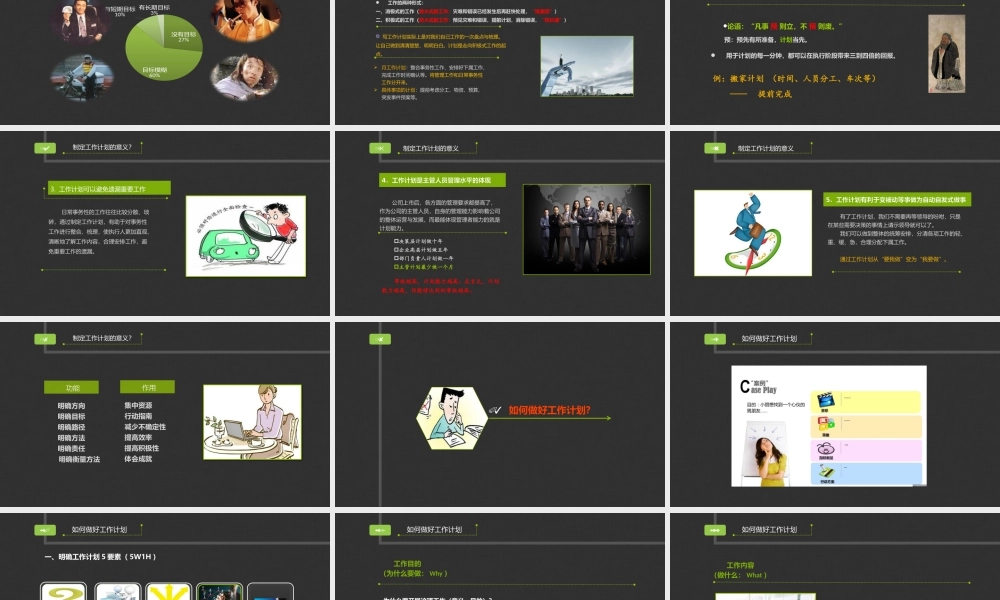Viewport: 1000px width, 600px height.
Task: Check the 主管计划最少做一个月 checkbox
Action: [396, 266]
